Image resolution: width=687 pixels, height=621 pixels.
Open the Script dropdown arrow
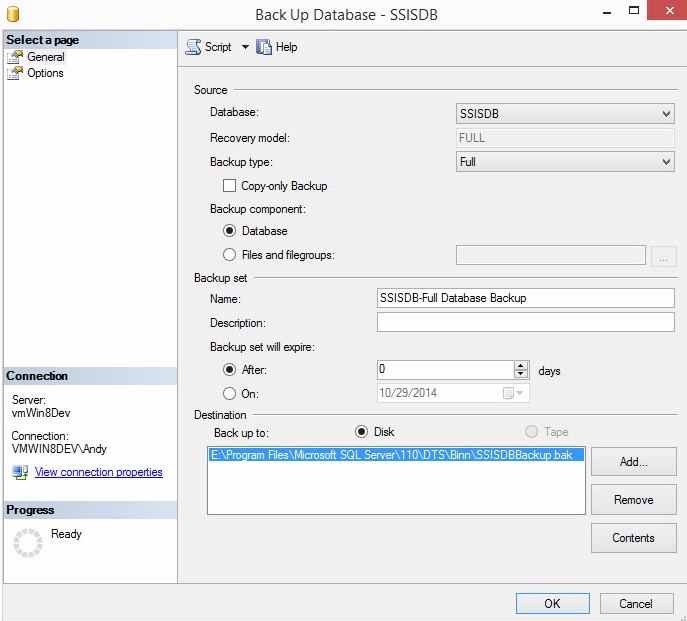245,47
